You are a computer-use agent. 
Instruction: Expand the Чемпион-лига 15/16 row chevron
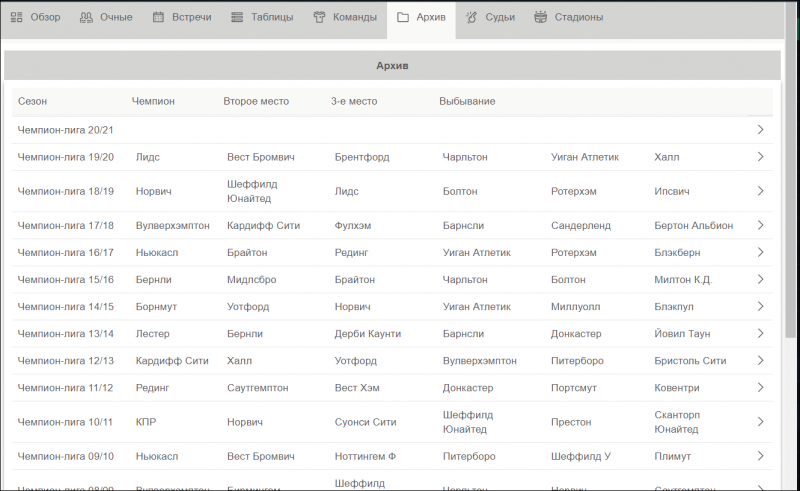[x=760, y=279]
